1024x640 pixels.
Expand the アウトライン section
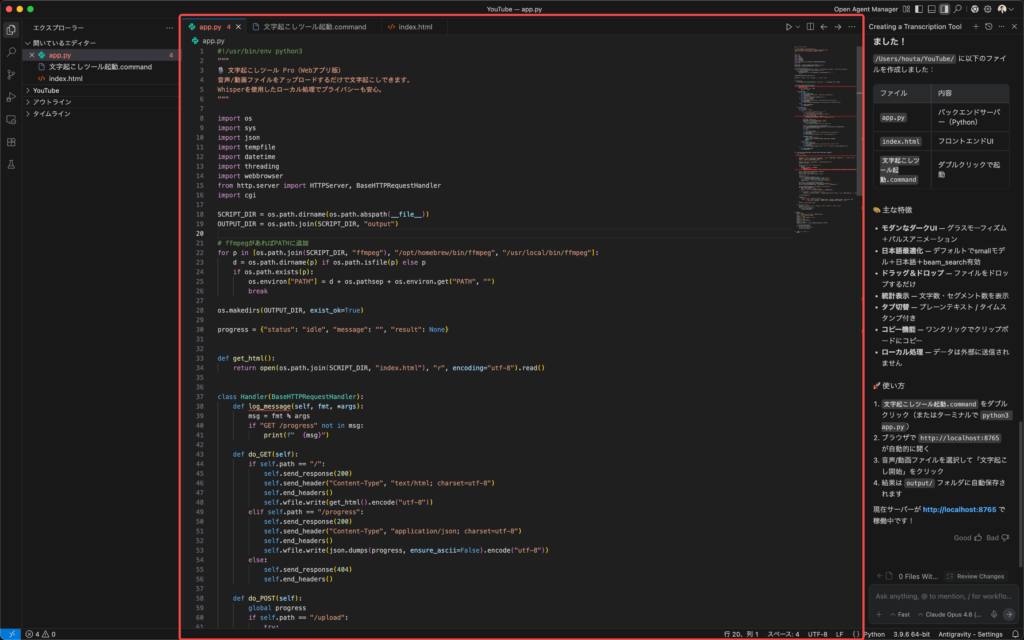[52, 102]
